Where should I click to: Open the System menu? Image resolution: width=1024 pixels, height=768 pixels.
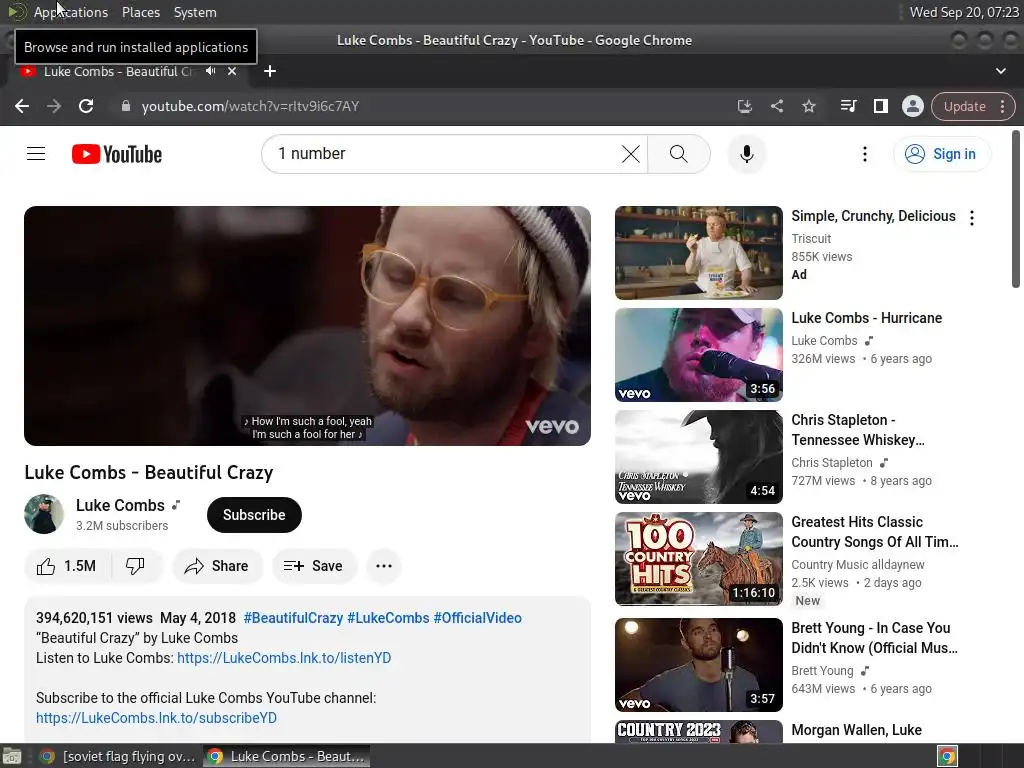click(195, 12)
